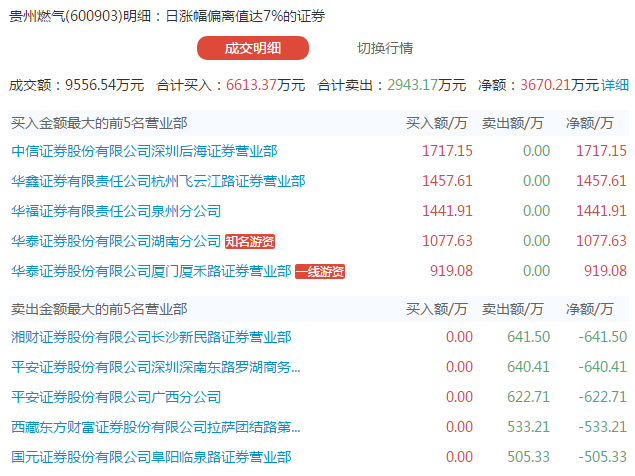Open 湘财证券长沙新民路证券营业部 link
Viewport: 635px width, 476px height.
pos(151,337)
